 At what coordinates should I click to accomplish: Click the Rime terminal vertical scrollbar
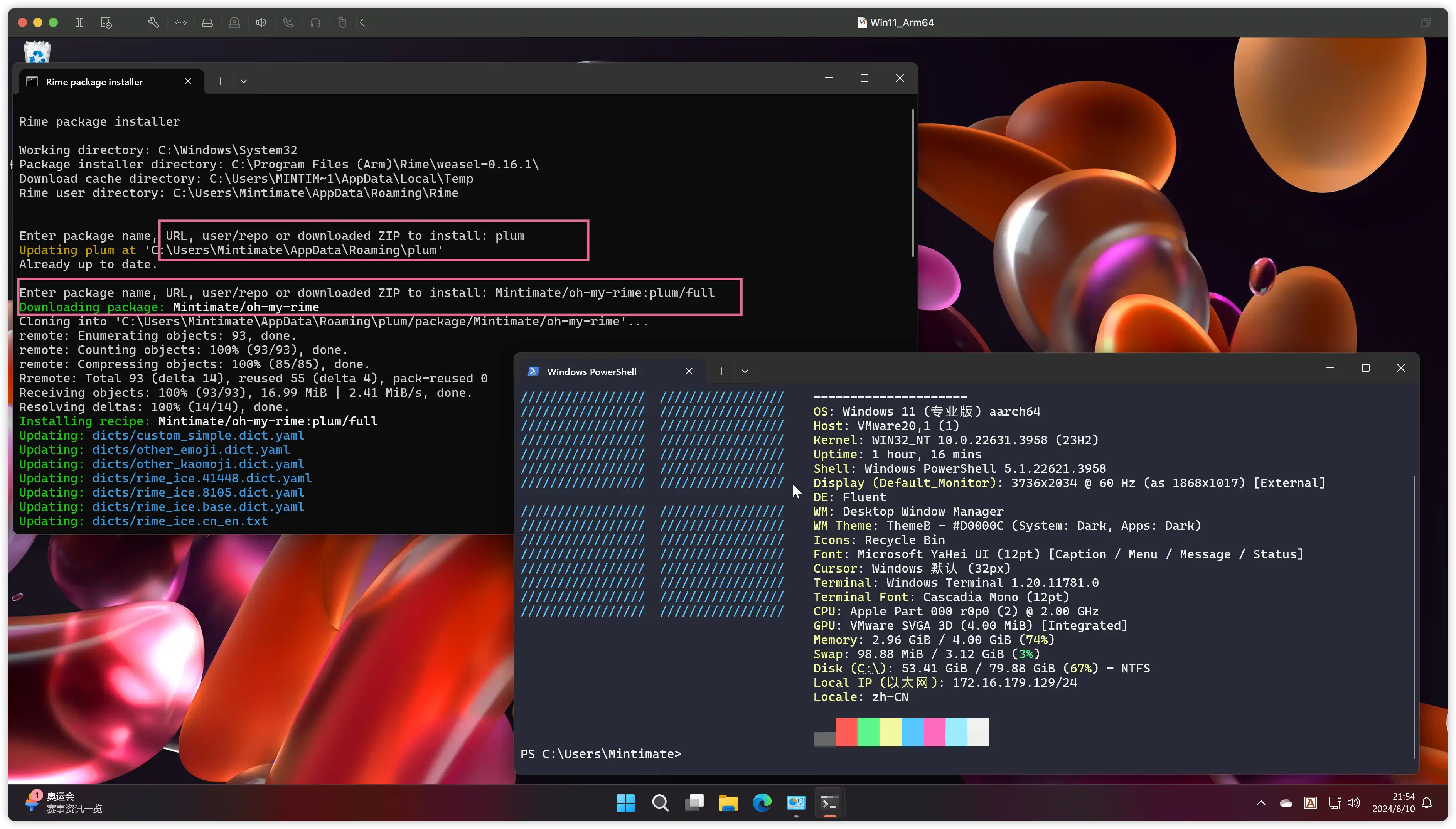[913, 182]
